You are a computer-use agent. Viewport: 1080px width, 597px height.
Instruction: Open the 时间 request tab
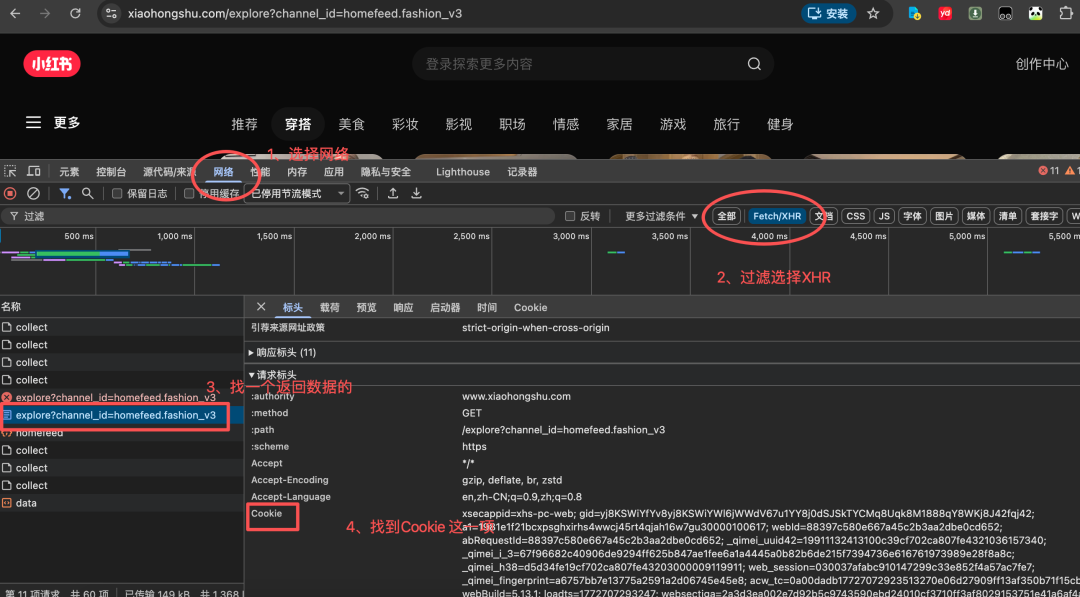pyautogui.click(x=487, y=307)
